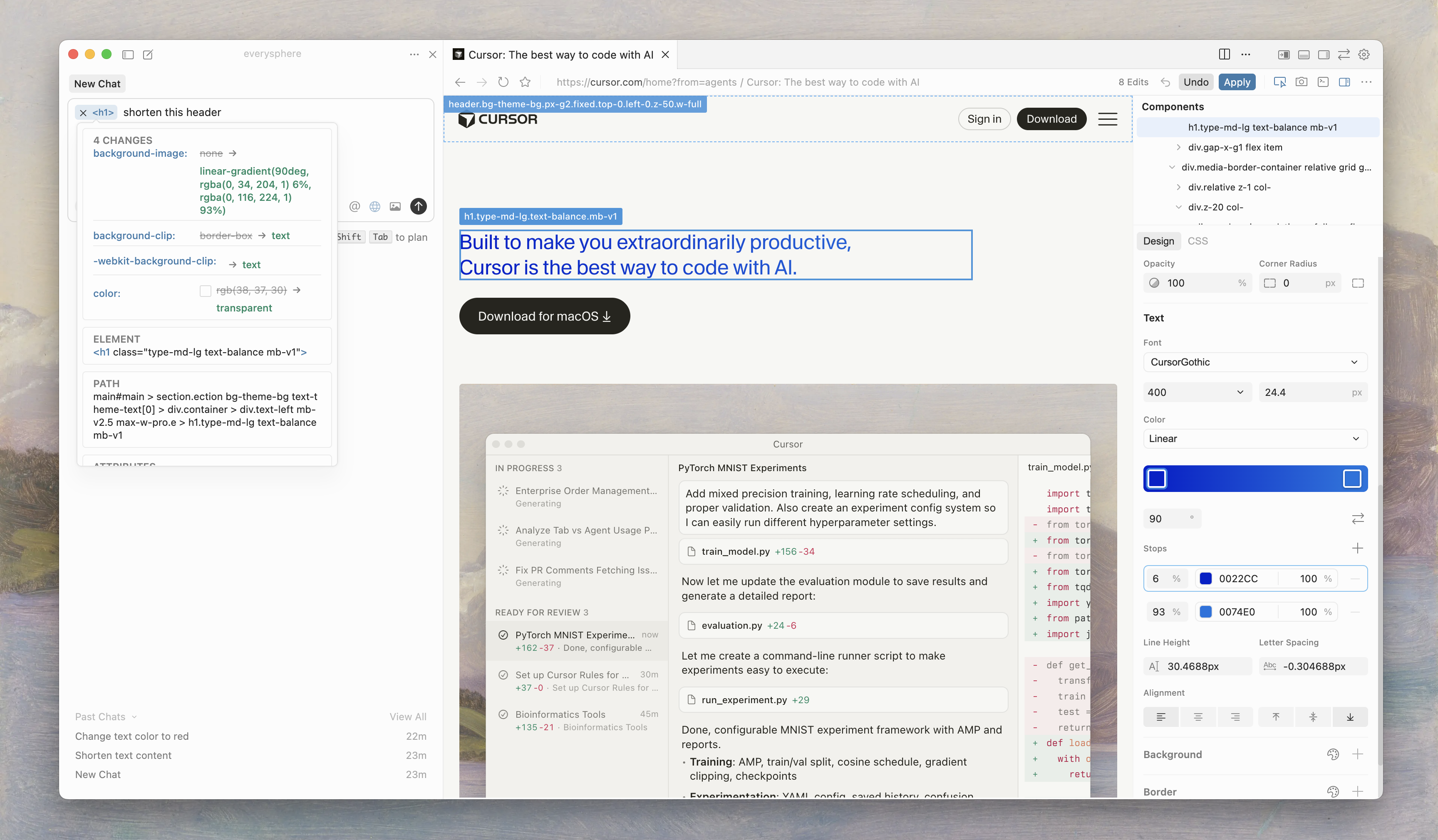This screenshot has height=840, width=1438.
Task: Collapse the div.media-border-container tree item
Action: point(1173,167)
